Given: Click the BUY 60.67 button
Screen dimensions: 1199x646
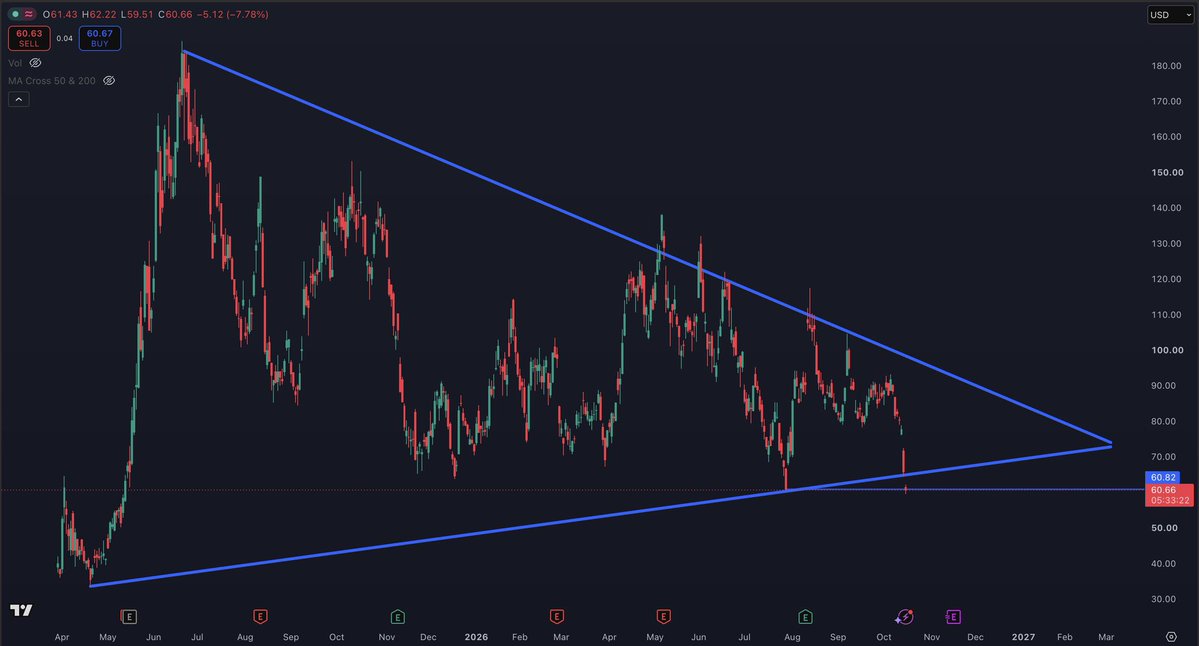Looking at the screenshot, I should coord(99,38).
